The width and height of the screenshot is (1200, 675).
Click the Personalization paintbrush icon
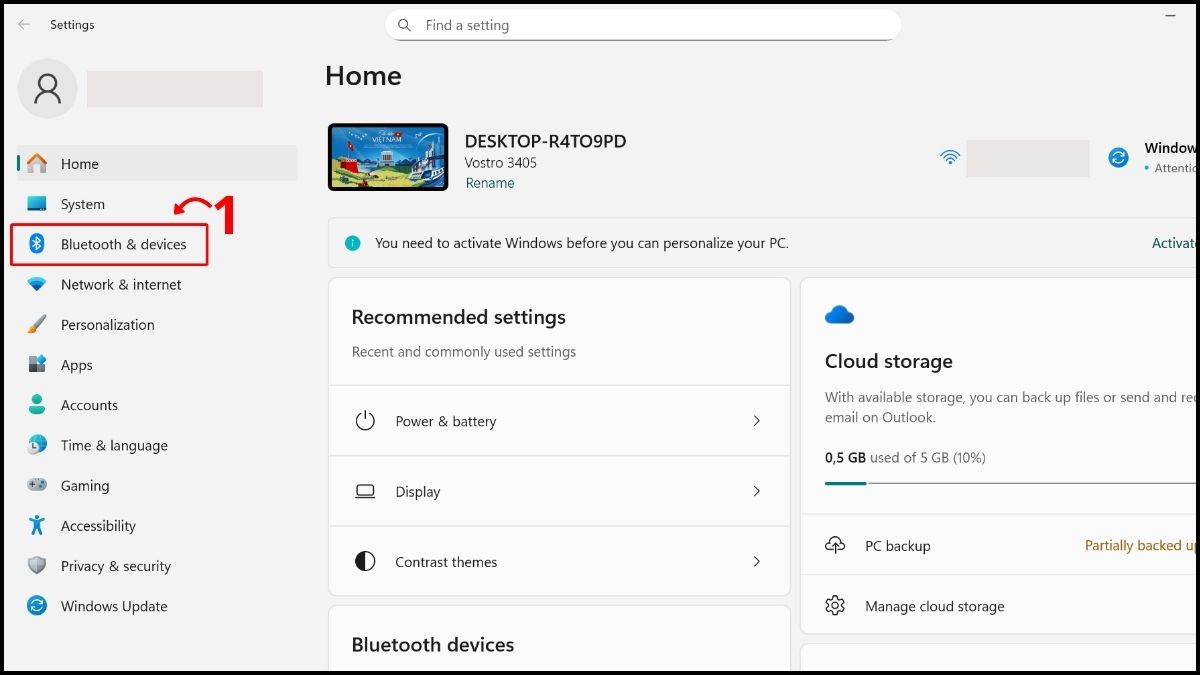(37, 324)
